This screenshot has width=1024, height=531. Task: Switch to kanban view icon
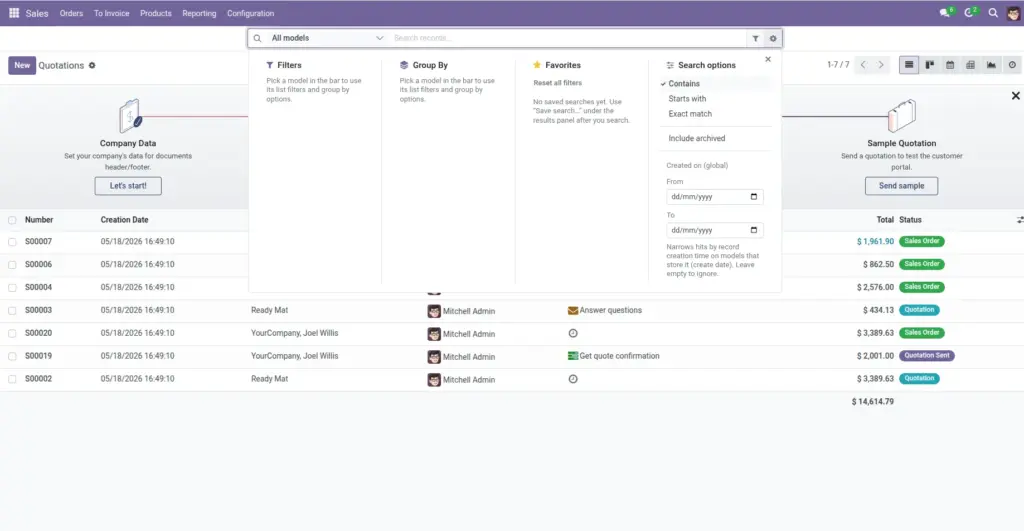click(x=929, y=65)
